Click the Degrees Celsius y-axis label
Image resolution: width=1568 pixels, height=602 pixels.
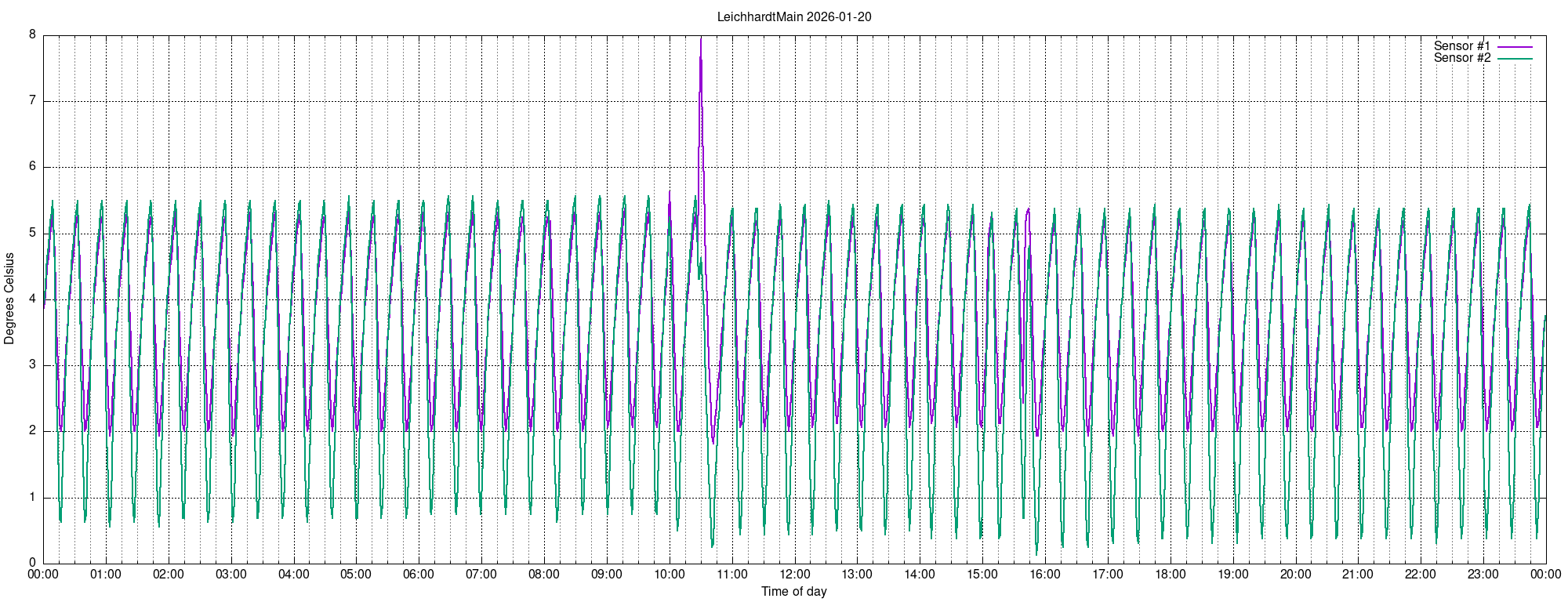[x=9, y=299]
